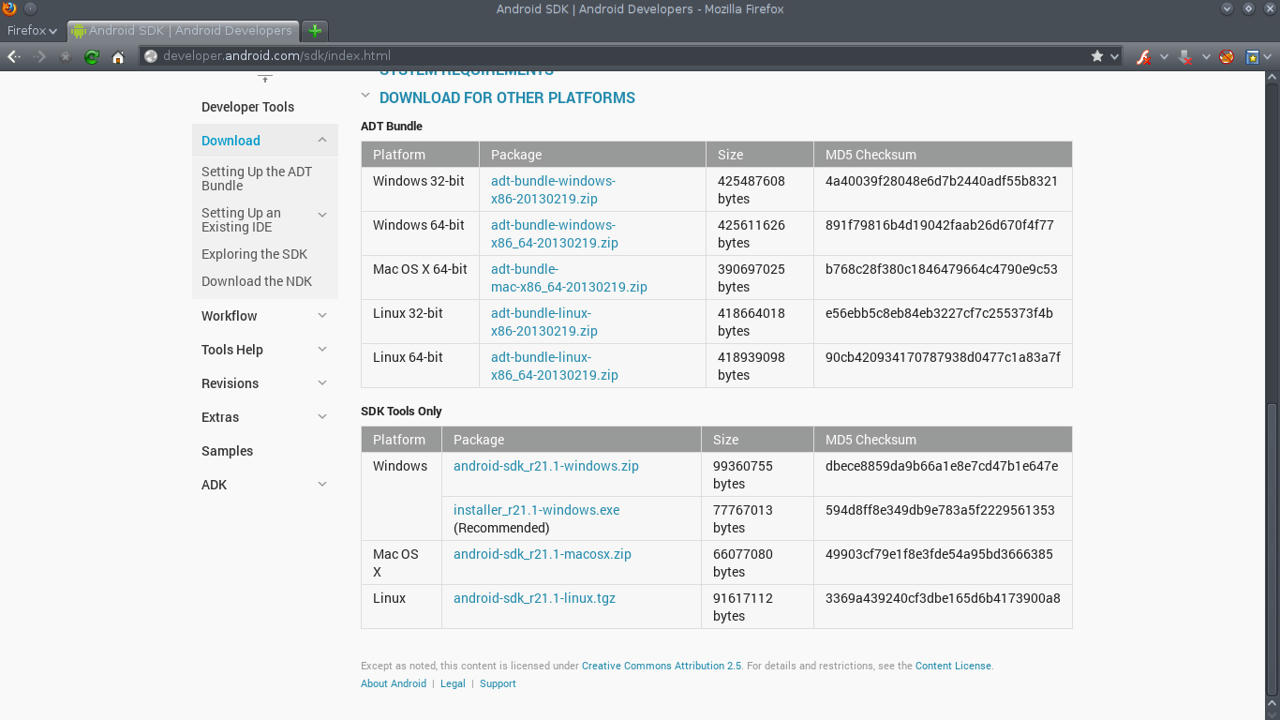Open Exploring the SDK page
The width and height of the screenshot is (1280, 720).
pos(254,254)
